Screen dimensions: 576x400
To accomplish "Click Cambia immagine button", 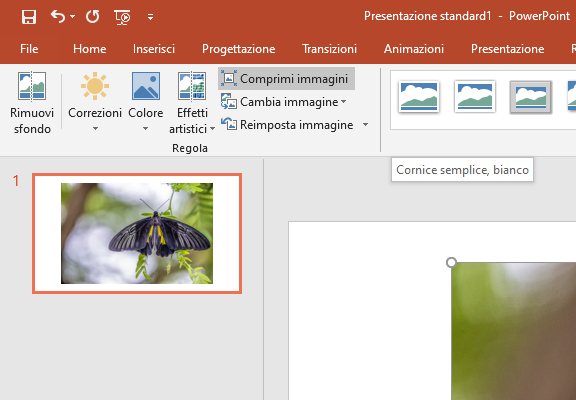I will [280, 102].
